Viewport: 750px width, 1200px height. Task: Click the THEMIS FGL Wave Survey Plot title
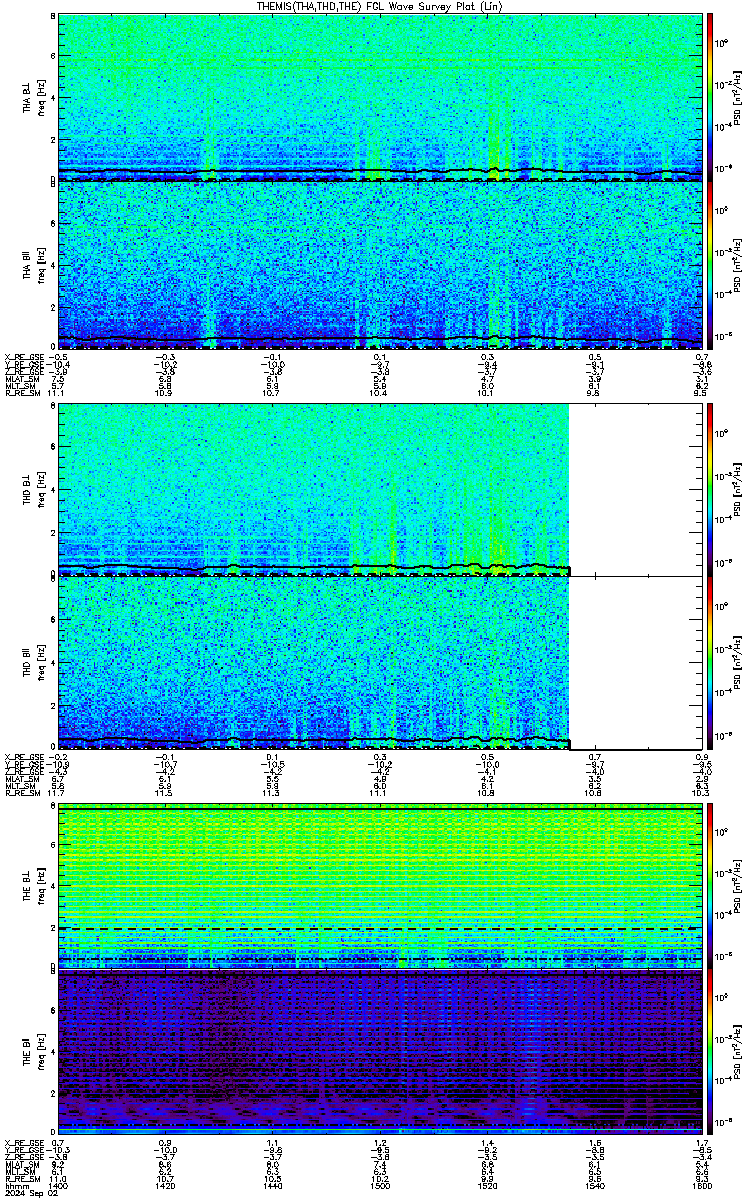point(379,6)
